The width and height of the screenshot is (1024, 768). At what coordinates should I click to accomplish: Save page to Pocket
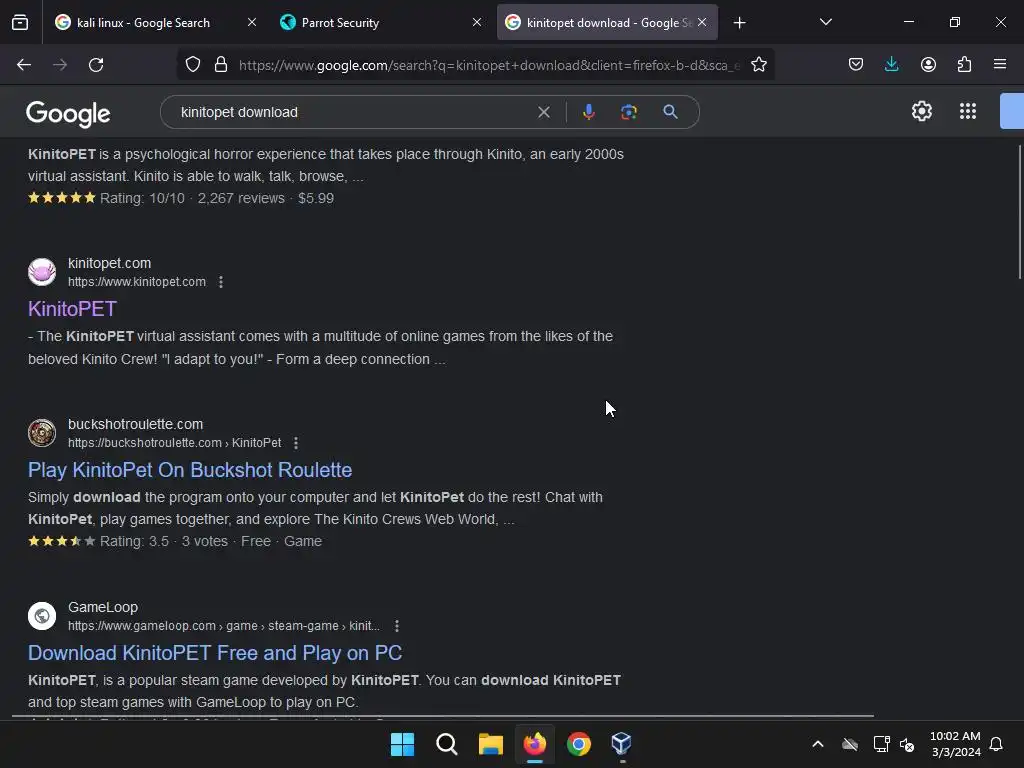[856, 65]
